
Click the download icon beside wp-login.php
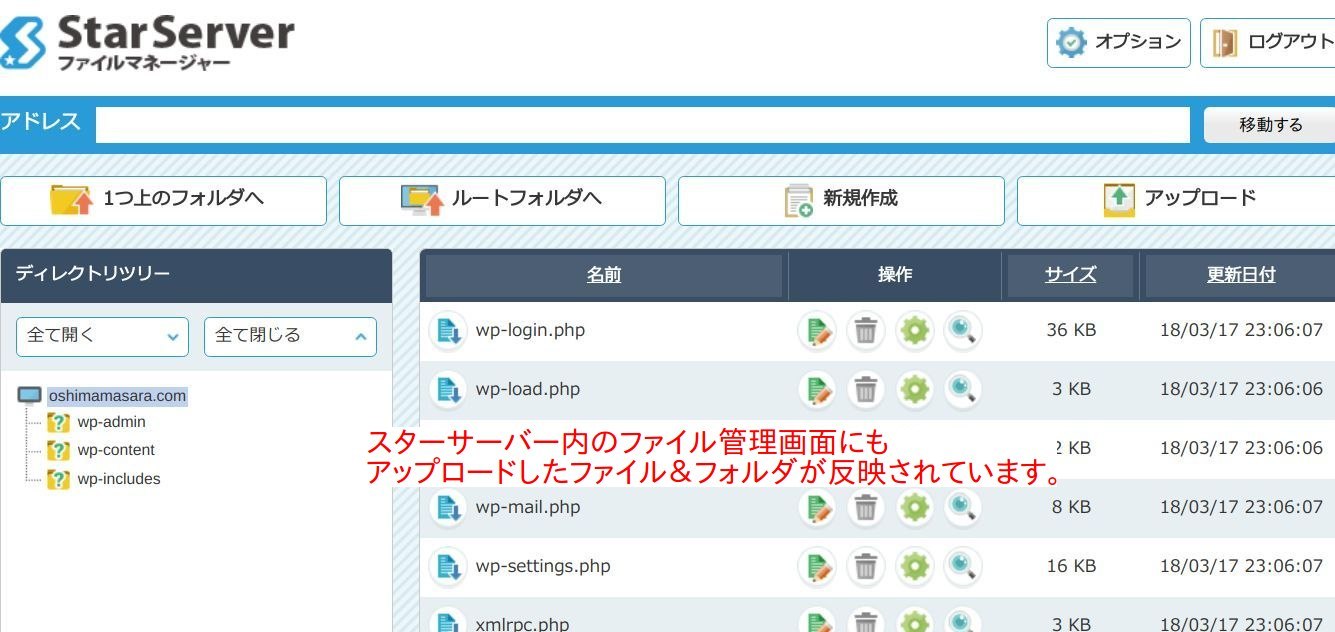(448, 331)
